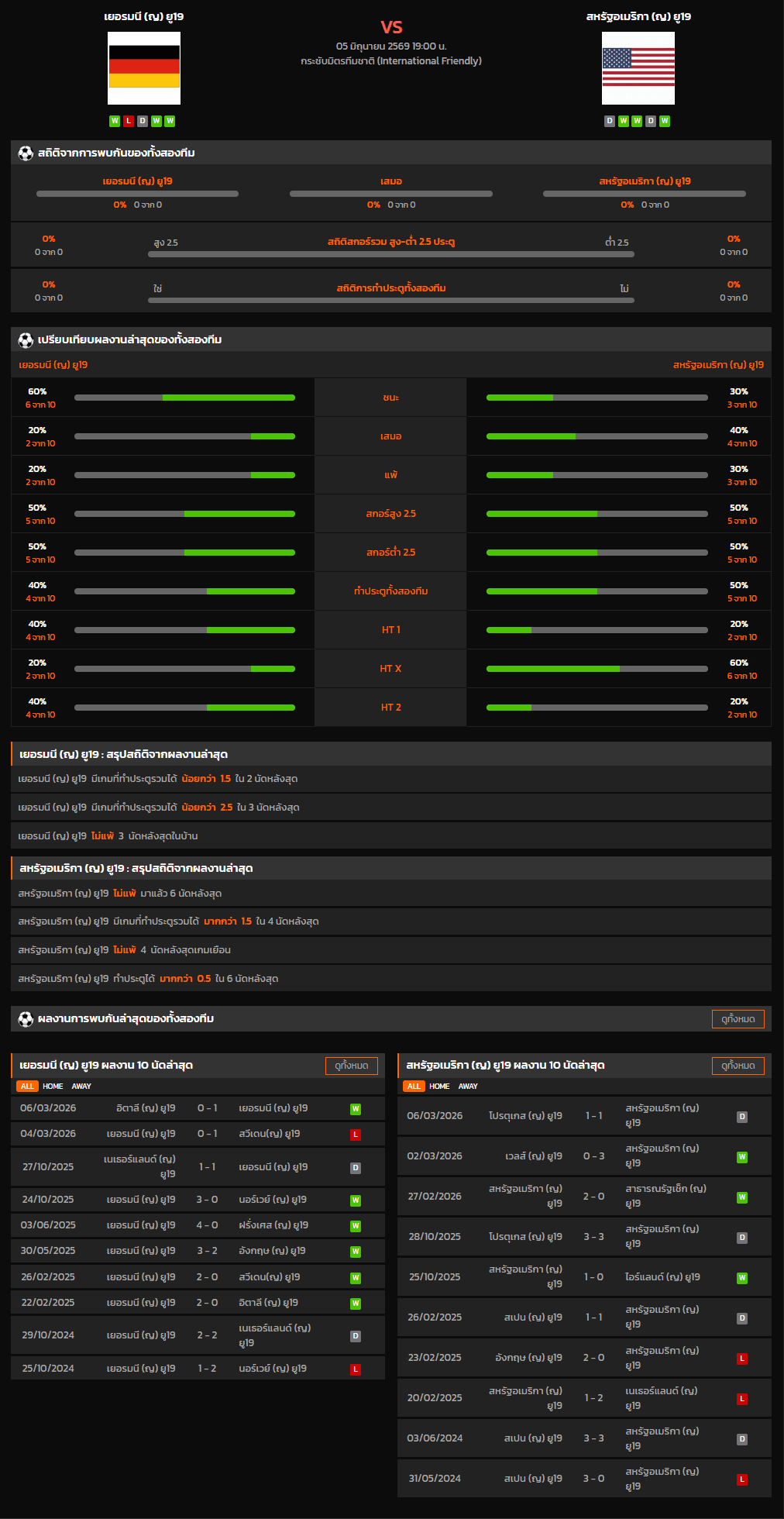784x1519 pixels.
Task: Click date 03/06/2024 in USA matches table
Action: coord(435,1438)
